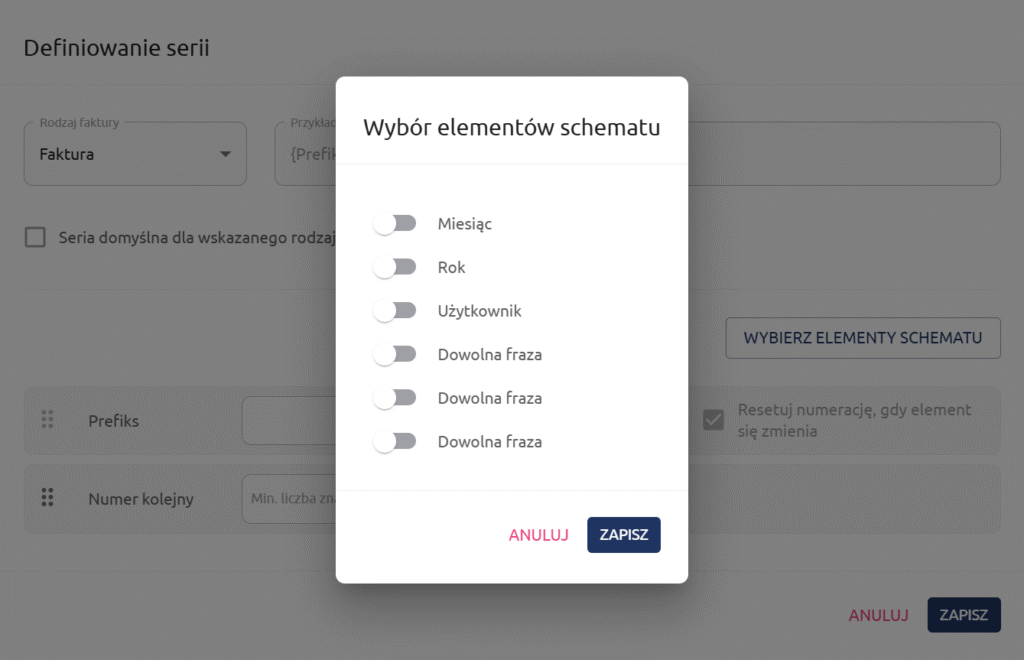Click the bottom-page ANULUJ link
1024x660 pixels.
pos(878,615)
